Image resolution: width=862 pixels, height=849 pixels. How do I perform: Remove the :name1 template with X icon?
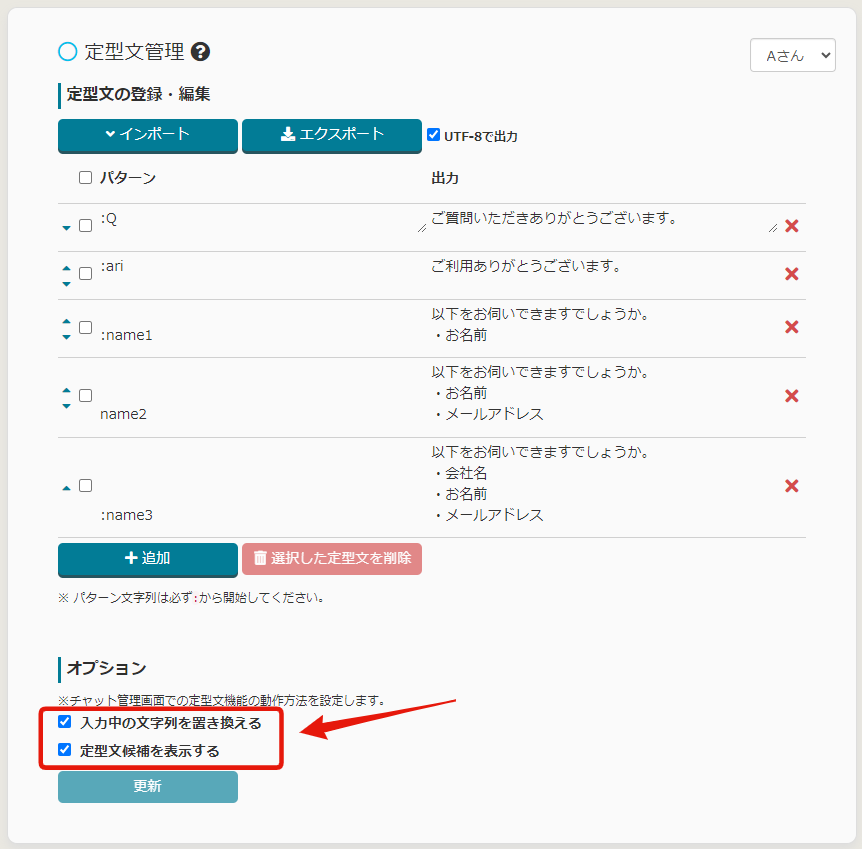point(791,327)
